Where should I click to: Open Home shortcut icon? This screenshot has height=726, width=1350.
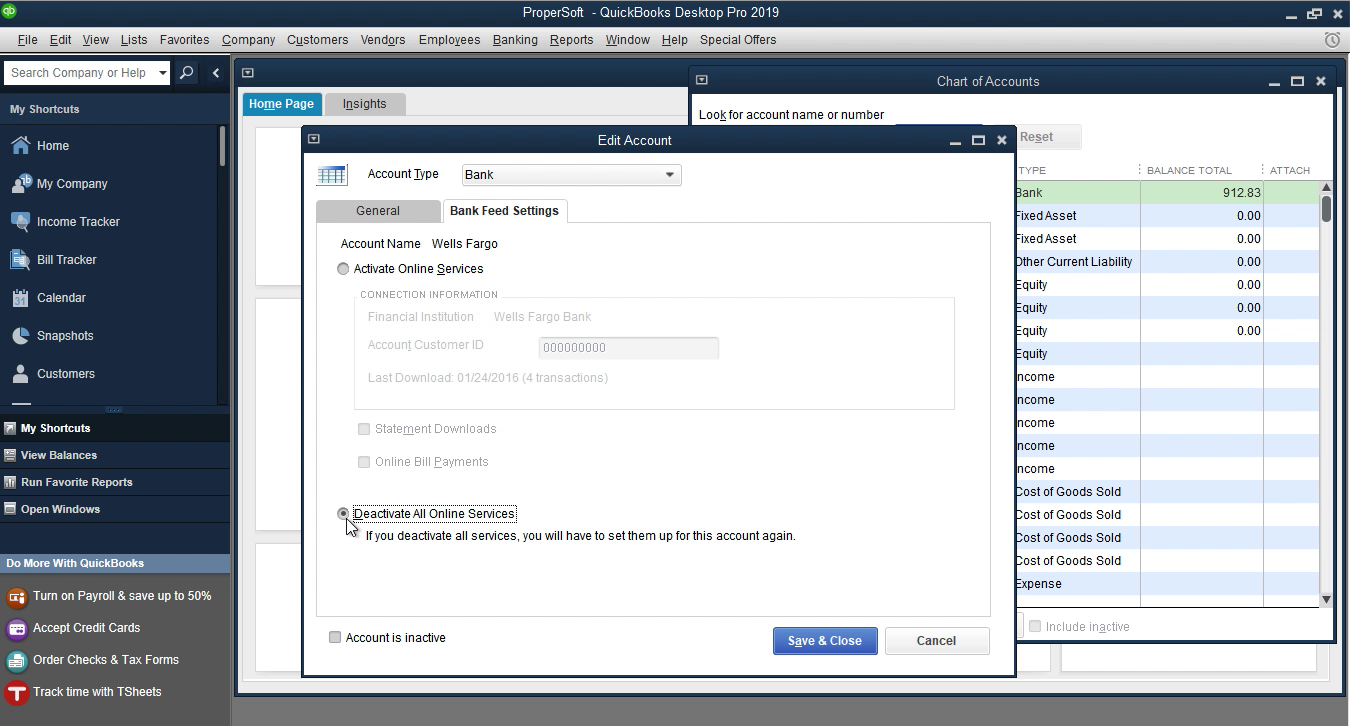click(x=20, y=146)
